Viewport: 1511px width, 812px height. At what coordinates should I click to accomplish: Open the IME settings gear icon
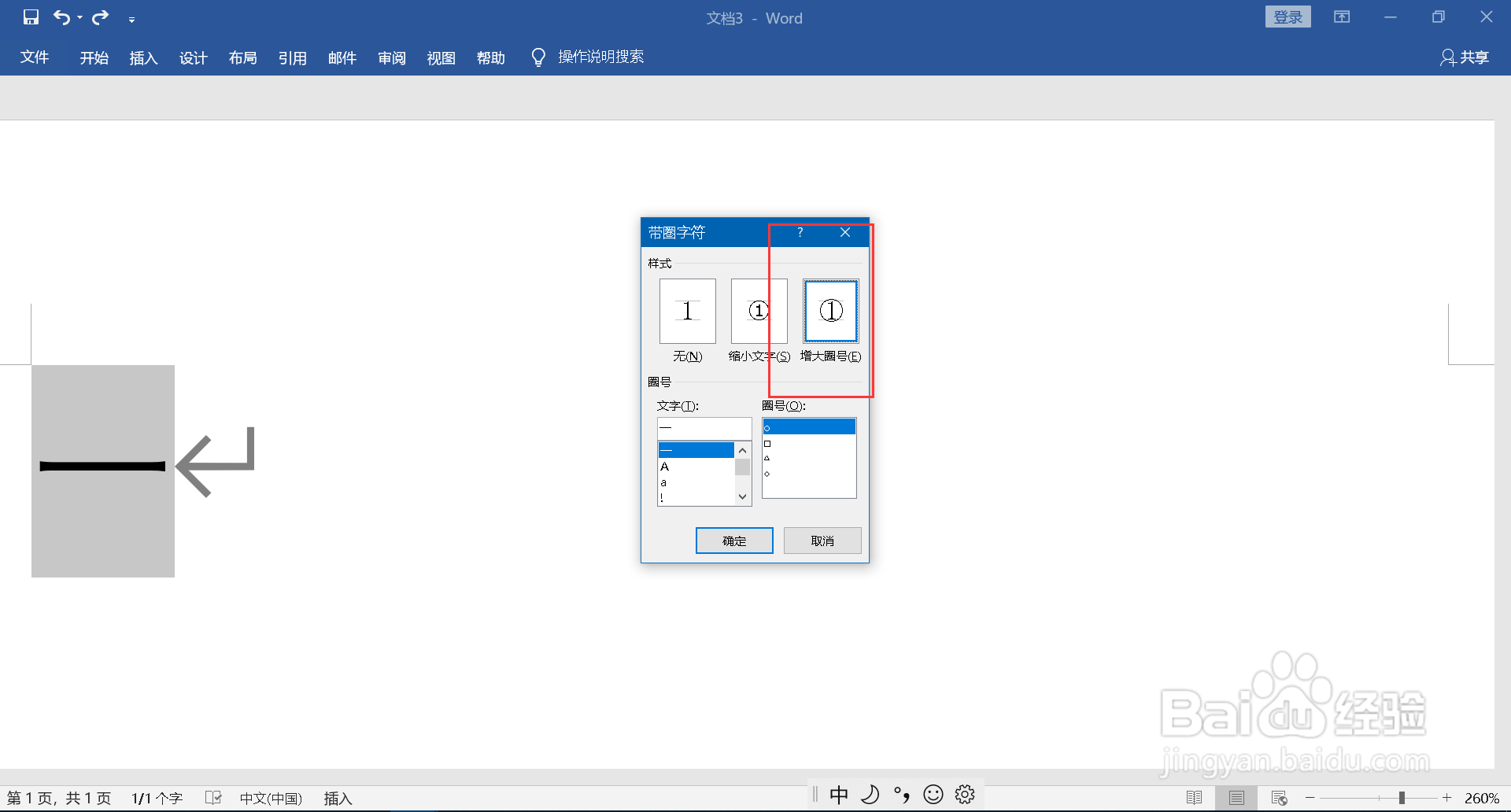tap(965, 795)
